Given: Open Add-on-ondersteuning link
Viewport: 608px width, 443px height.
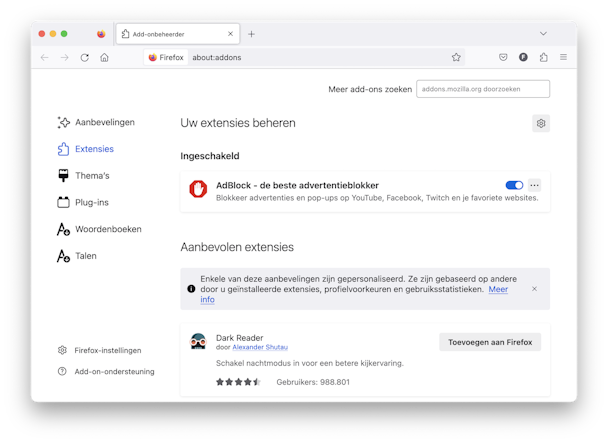Looking at the screenshot, I should [x=106, y=372].
